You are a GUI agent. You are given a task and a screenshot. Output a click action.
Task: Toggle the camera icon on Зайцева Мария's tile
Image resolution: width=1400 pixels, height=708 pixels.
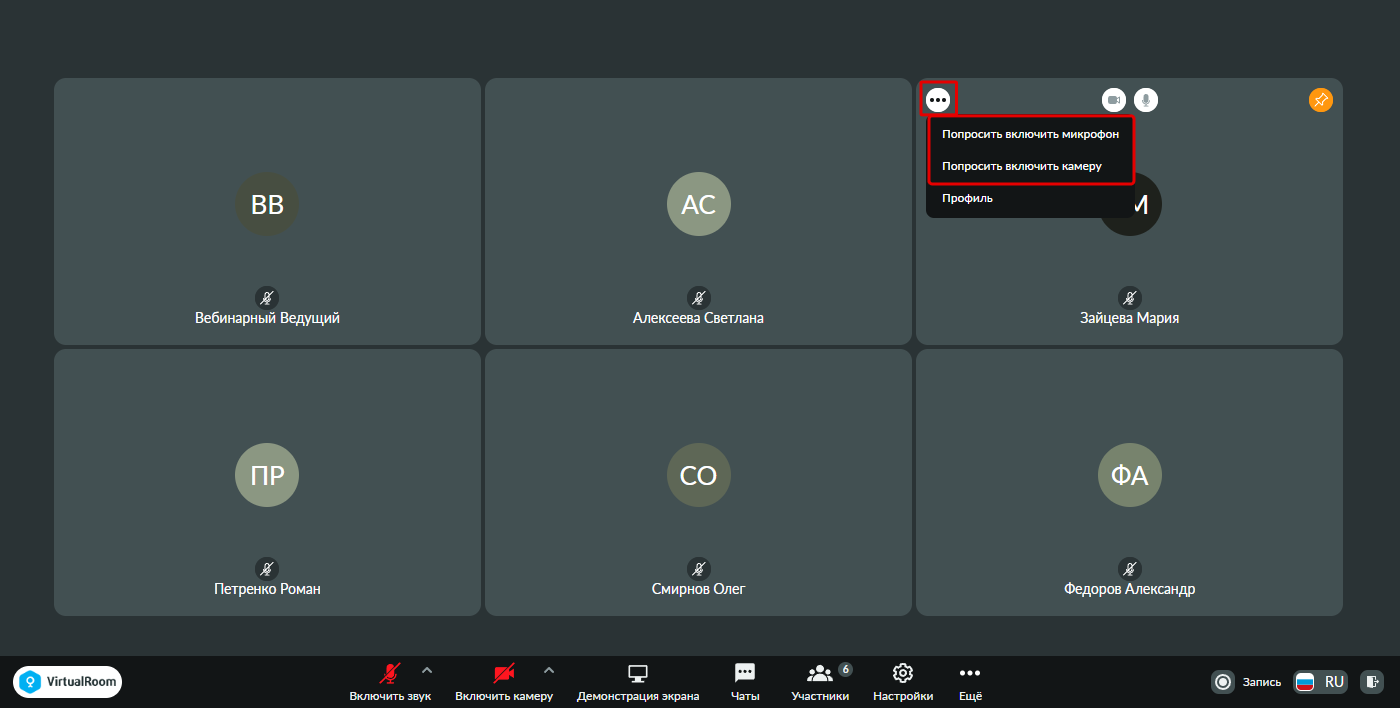[1114, 100]
